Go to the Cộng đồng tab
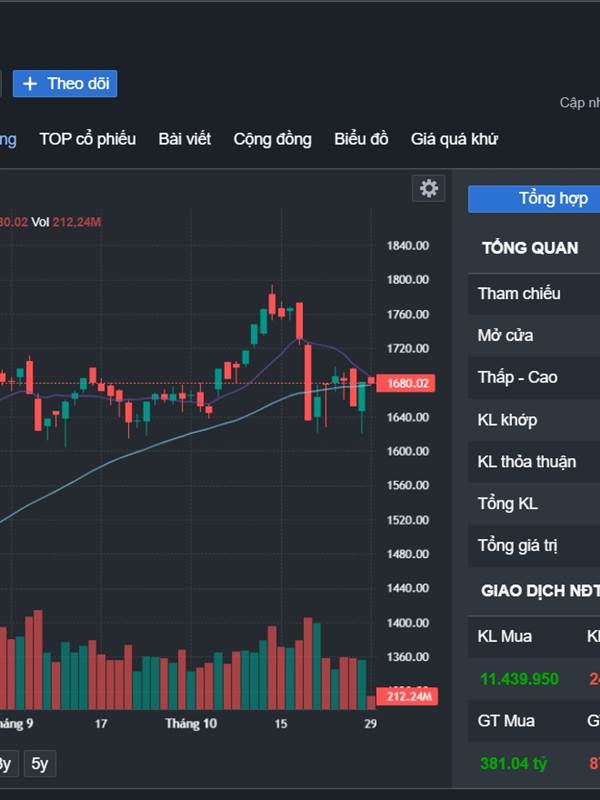This screenshot has width=600, height=800. click(272, 139)
